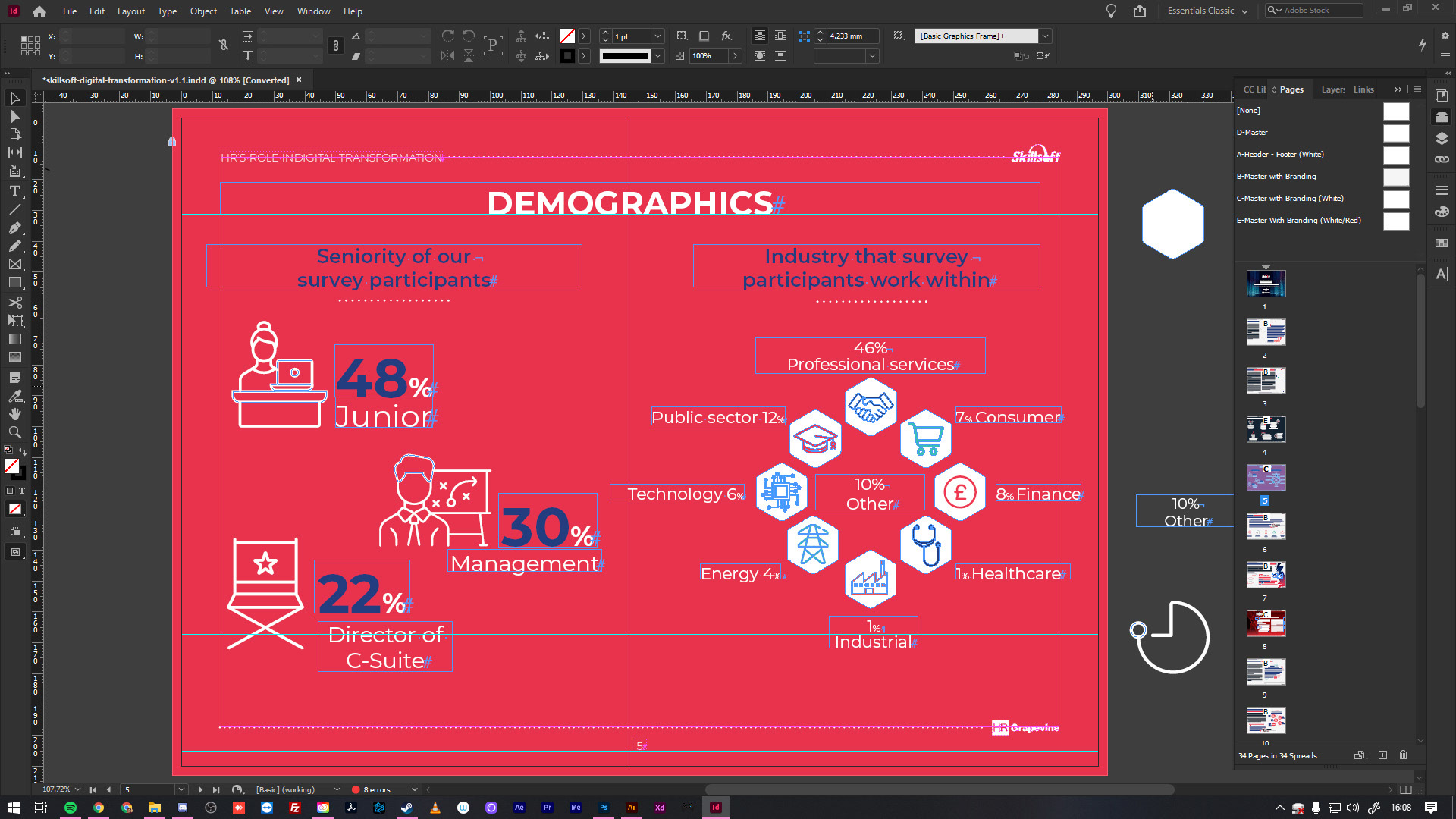Choose the Scissors tool
This screenshot has height=819, width=1456.
point(14,302)
